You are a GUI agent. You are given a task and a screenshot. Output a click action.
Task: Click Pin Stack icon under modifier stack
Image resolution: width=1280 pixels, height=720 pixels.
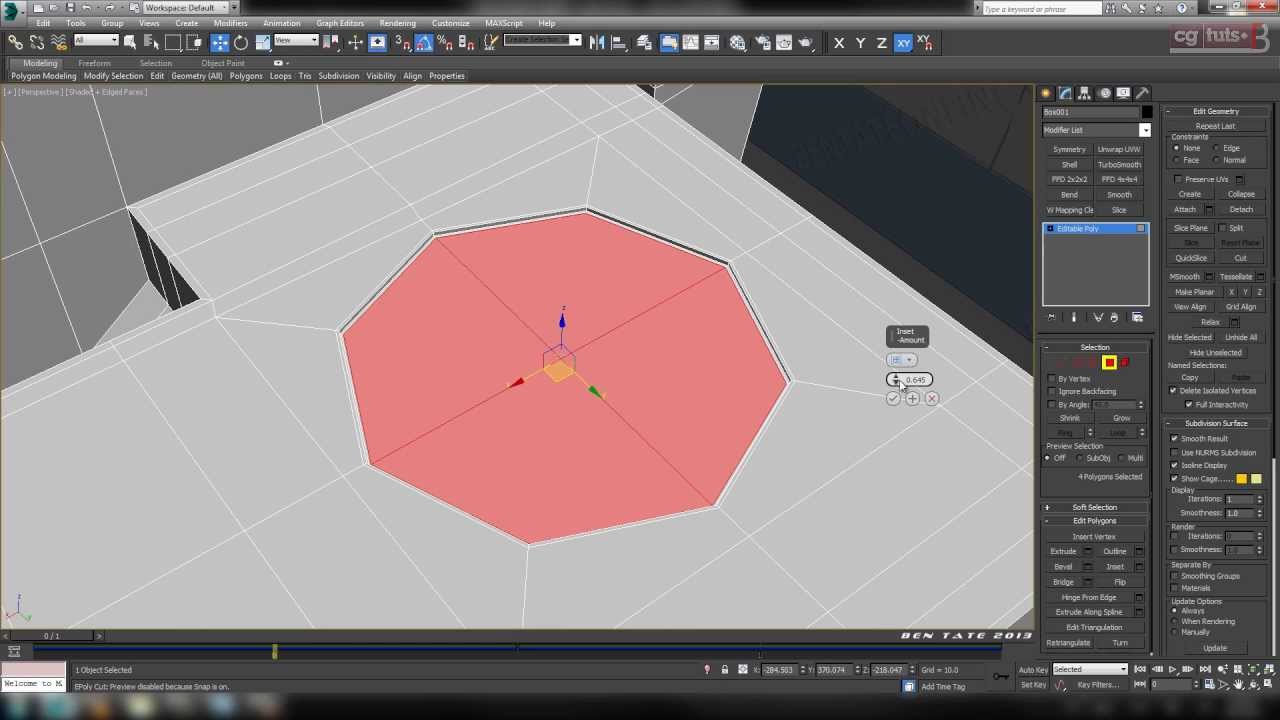pos(1051,318)
